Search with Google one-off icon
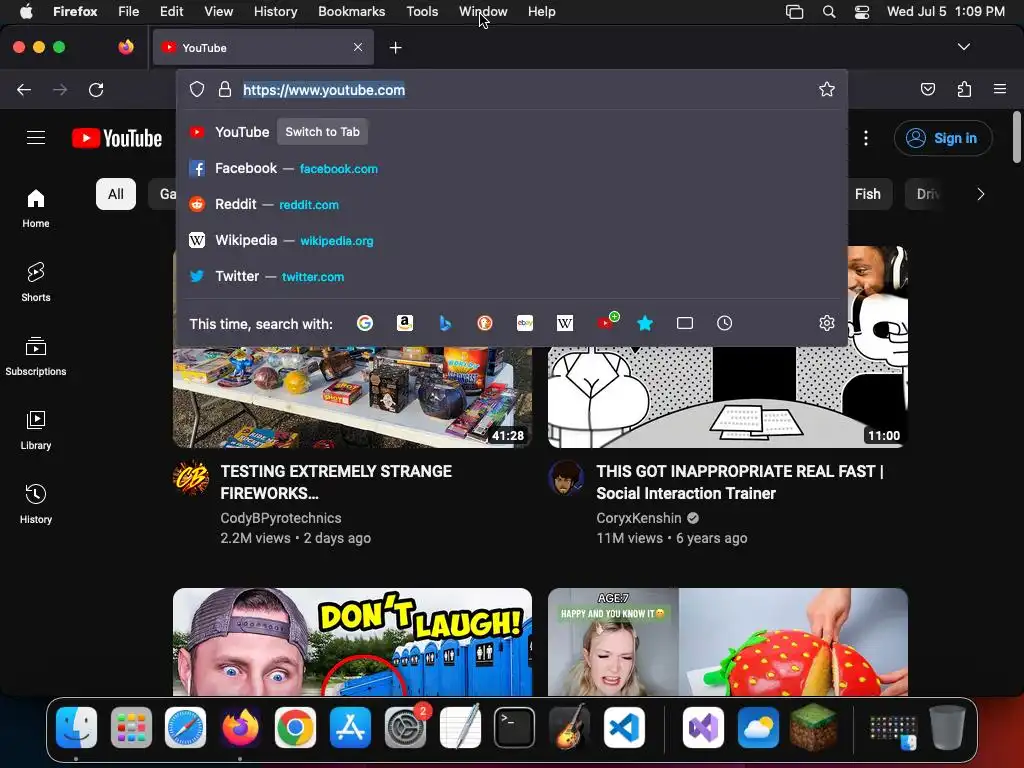The height and width of the screenshot is (768, 1024). pos(365,323)
